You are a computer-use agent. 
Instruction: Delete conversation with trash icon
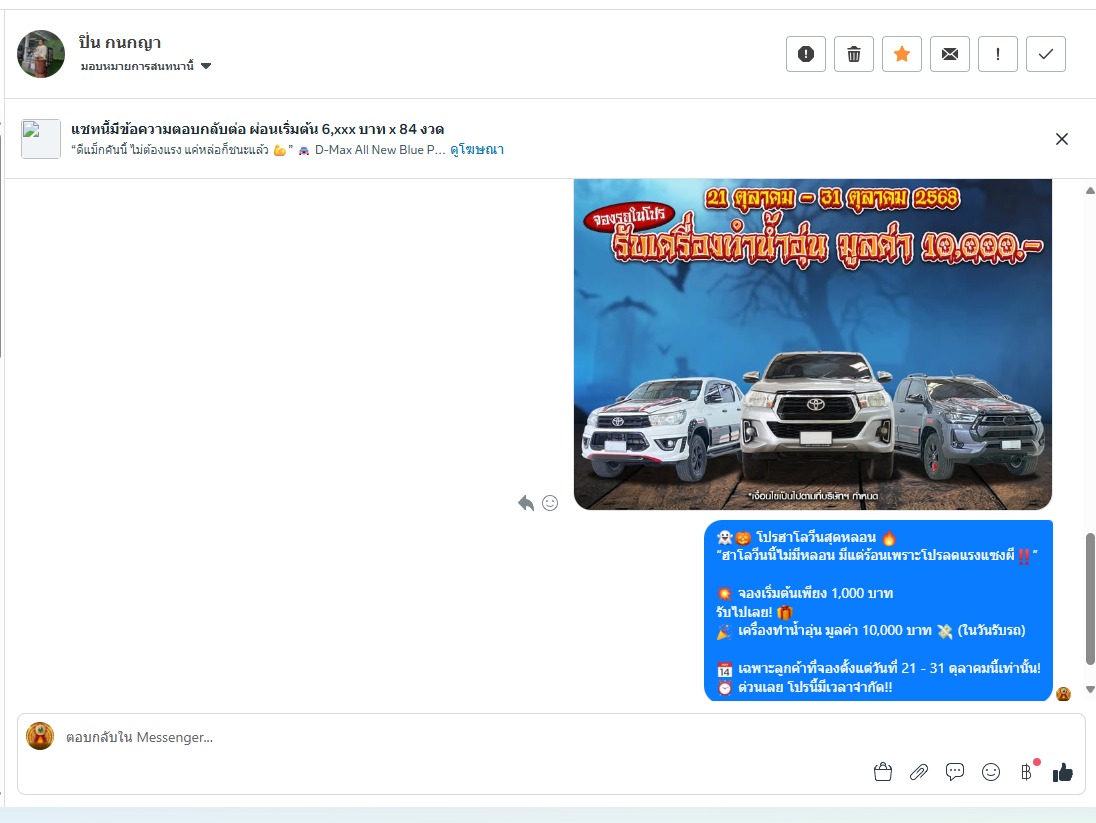[x=854, y=54]
